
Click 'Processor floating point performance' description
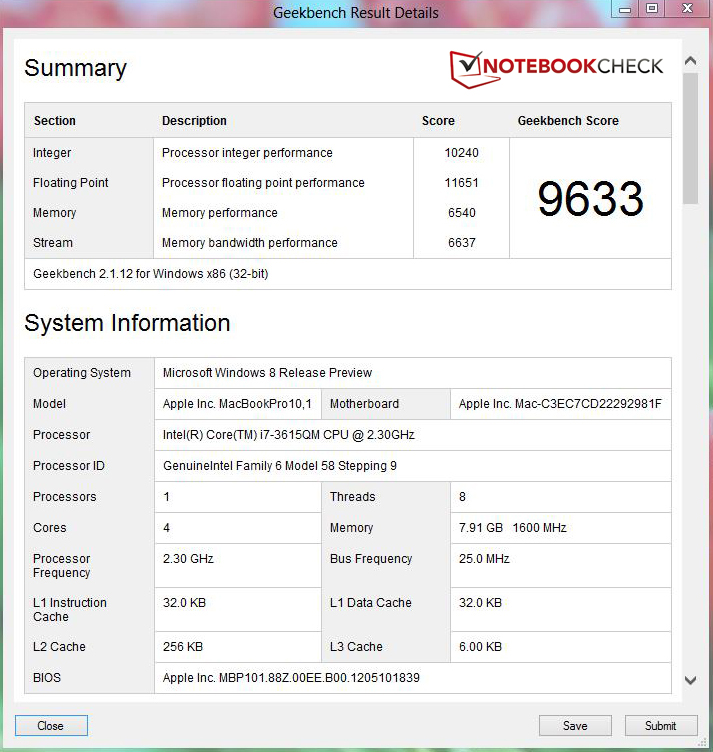[263, 183]
